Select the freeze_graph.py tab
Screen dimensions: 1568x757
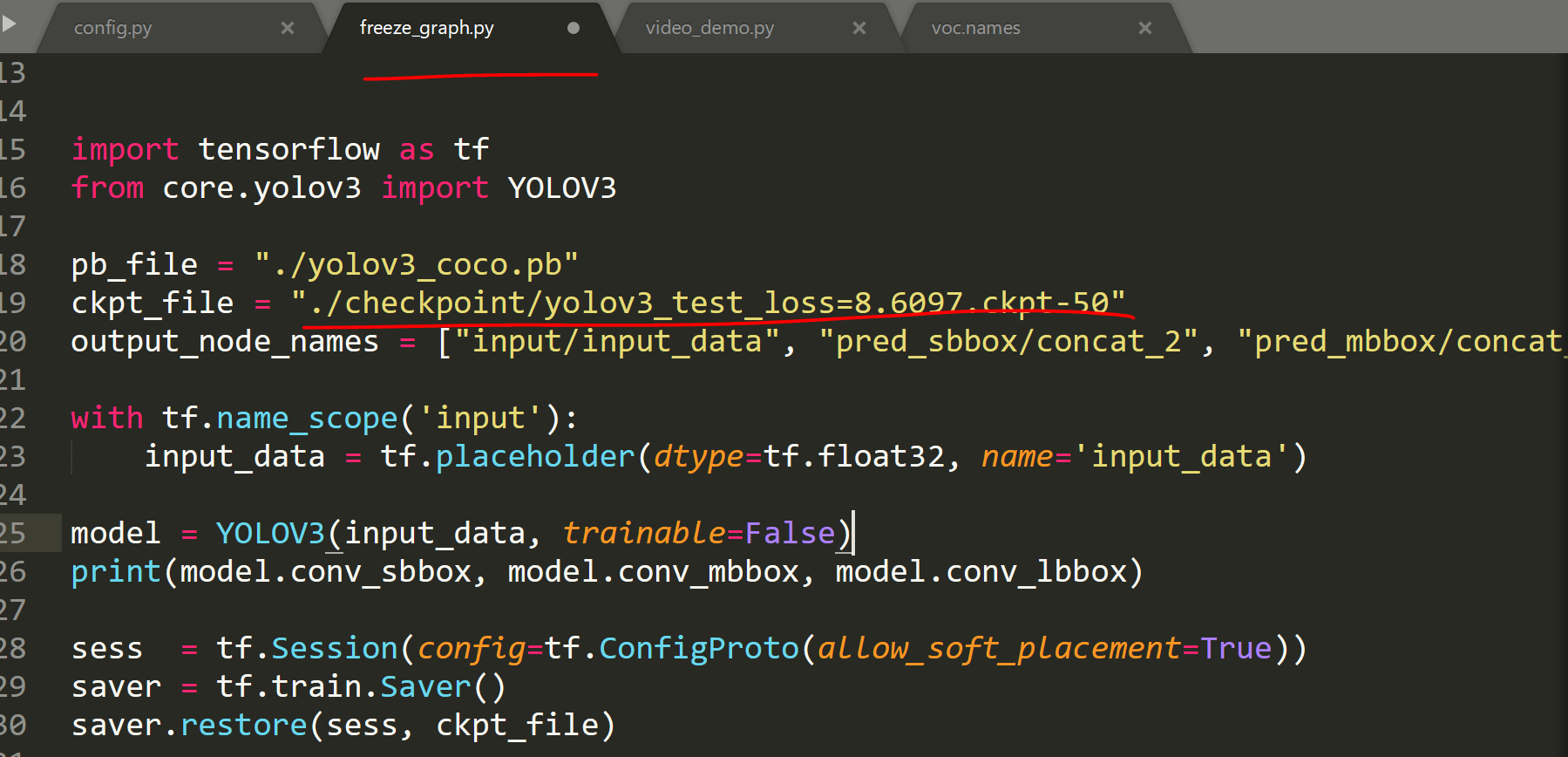coord(426,28)
